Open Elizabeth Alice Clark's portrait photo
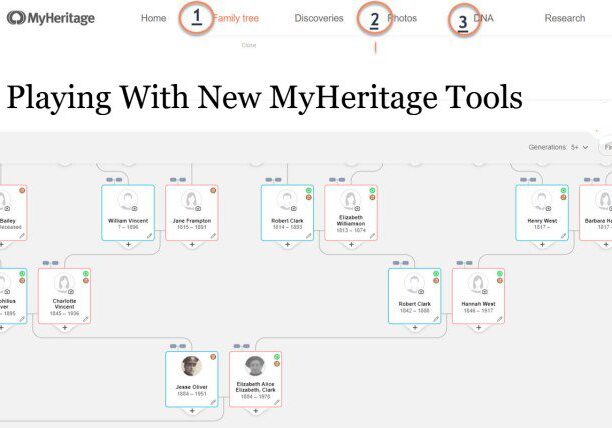 pyautogui.click(x=255, y=366)
